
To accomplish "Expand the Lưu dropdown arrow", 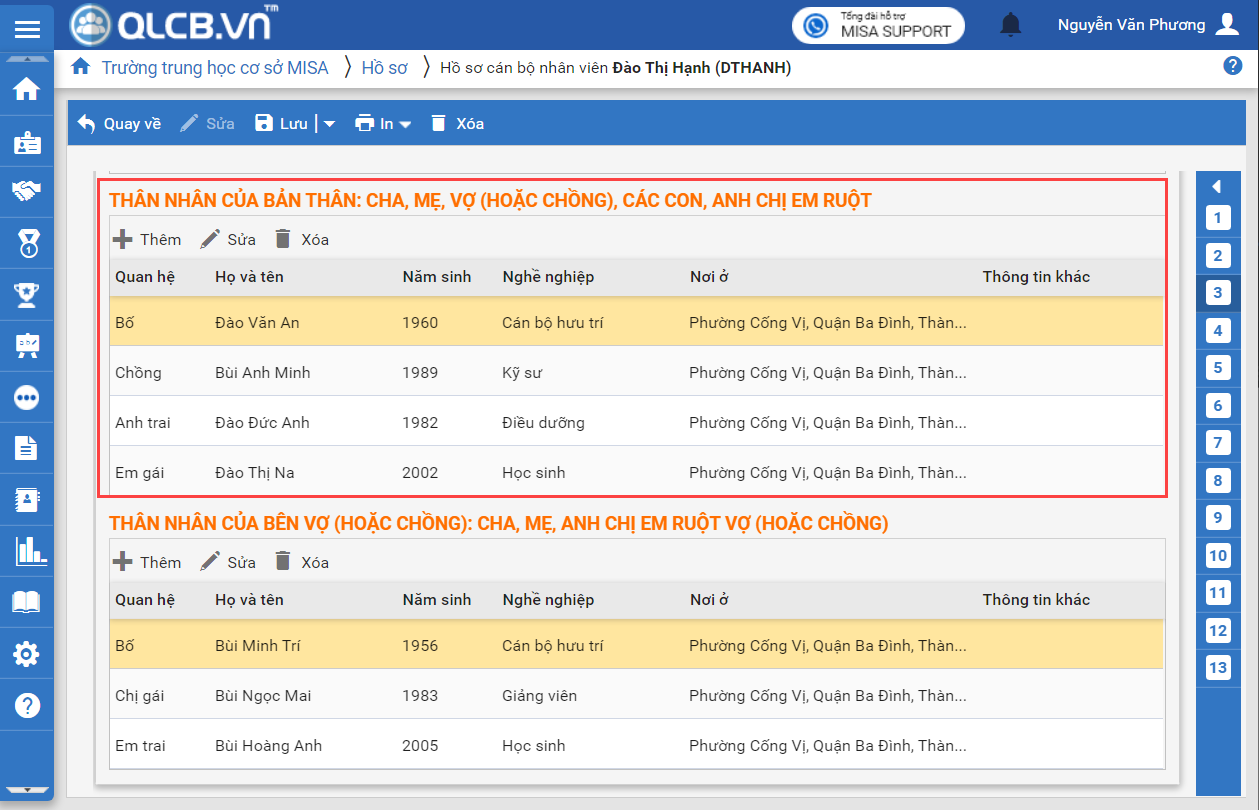I will point(329,124).
